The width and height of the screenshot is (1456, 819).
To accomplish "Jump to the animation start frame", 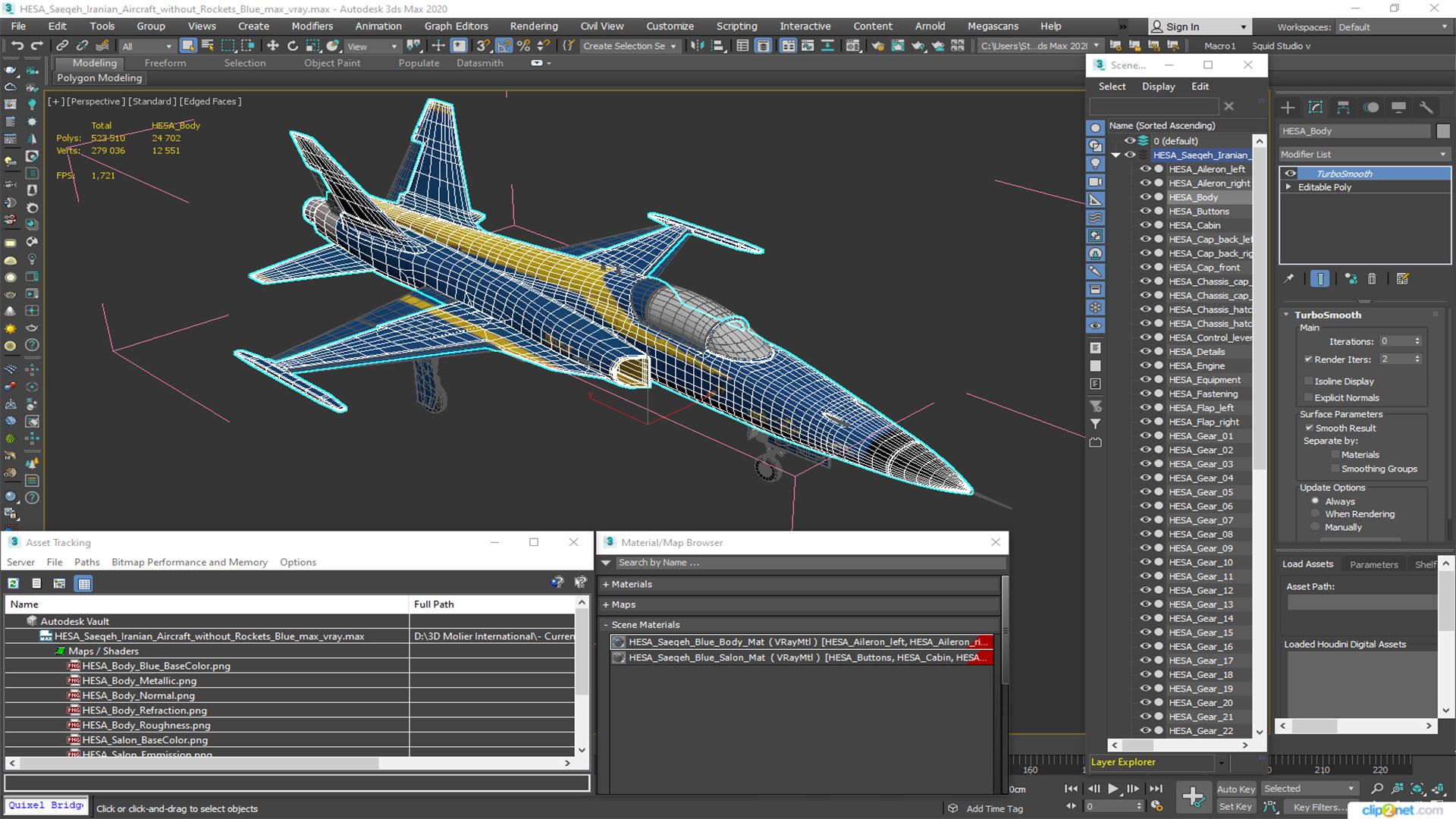I will tap(1071, 789).
